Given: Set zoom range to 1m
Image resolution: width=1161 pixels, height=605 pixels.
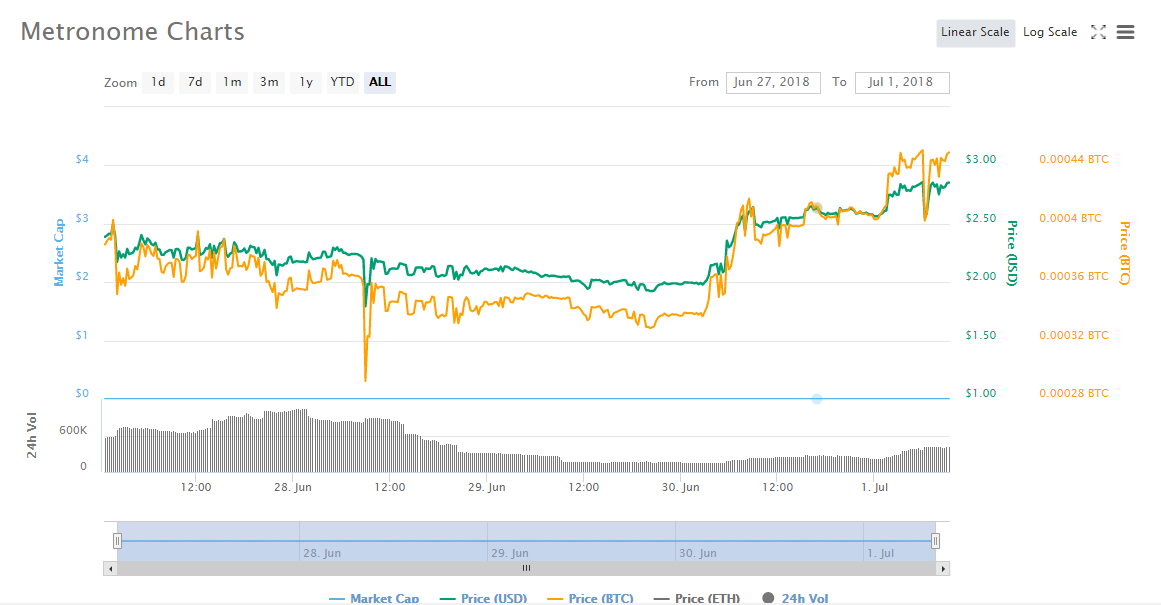Looking at the screenshot, I should 232,82.
